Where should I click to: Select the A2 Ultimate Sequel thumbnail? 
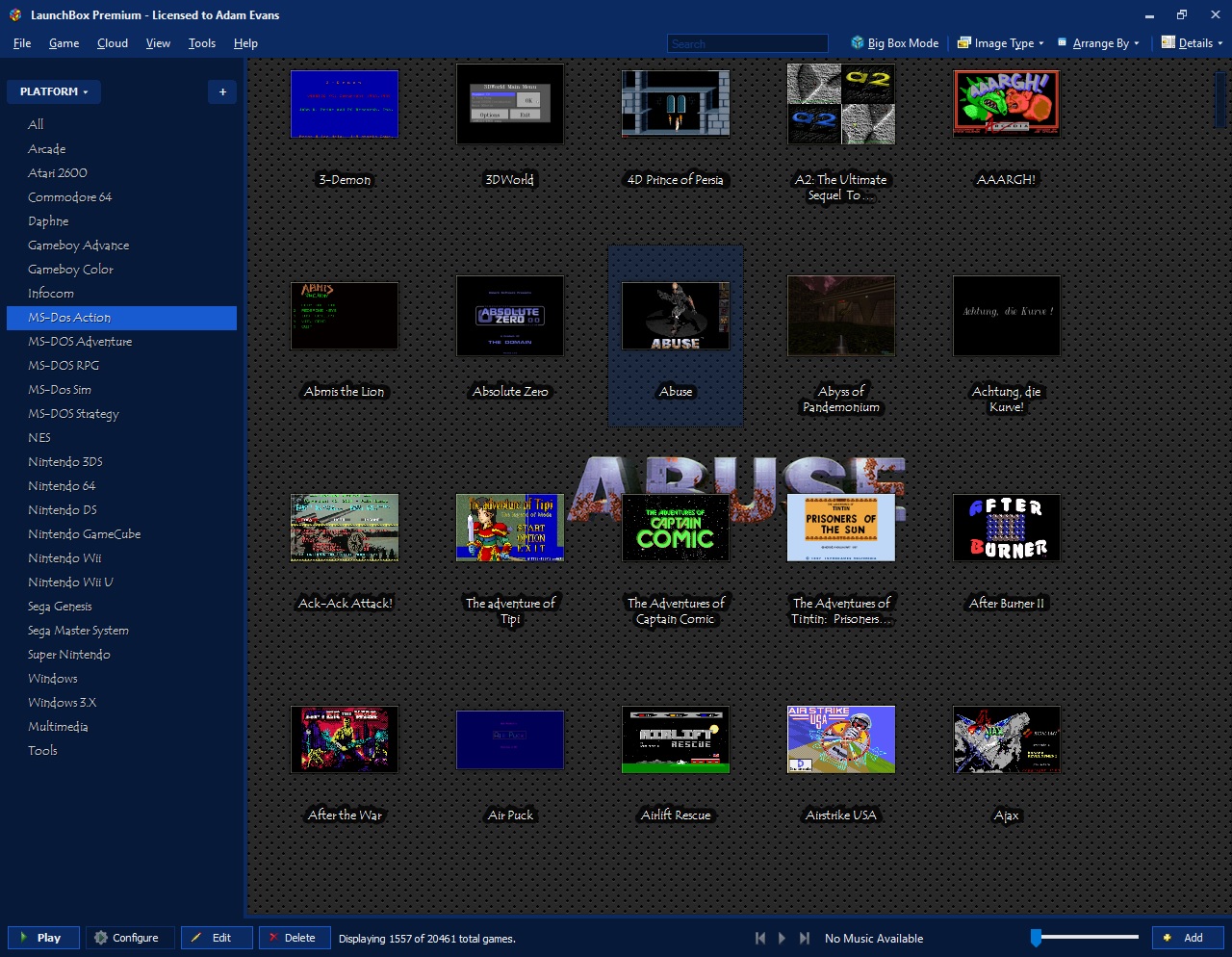(841, 104)
